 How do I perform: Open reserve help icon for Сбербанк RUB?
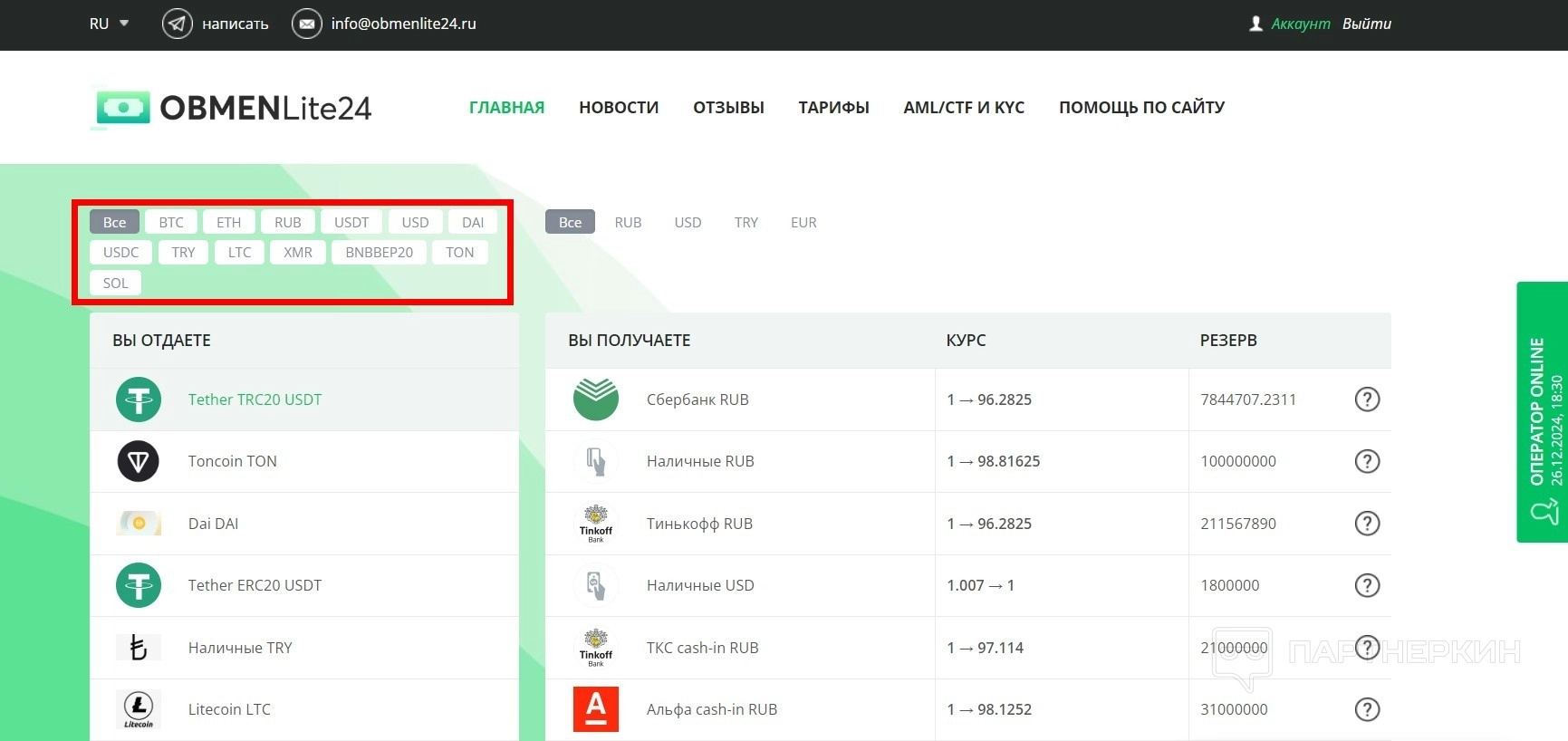1367,399
